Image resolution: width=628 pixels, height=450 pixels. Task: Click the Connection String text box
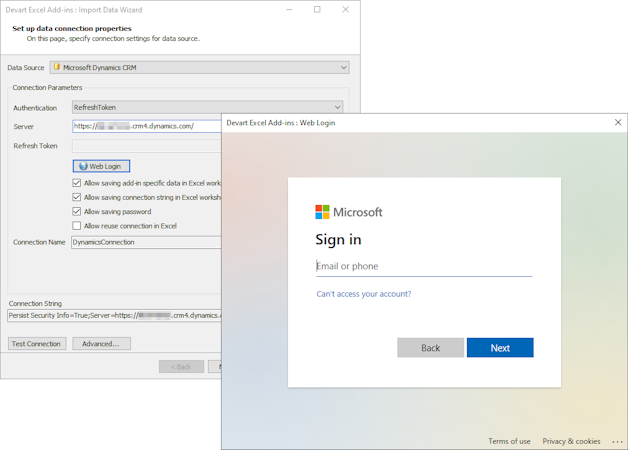pos(114,315)
